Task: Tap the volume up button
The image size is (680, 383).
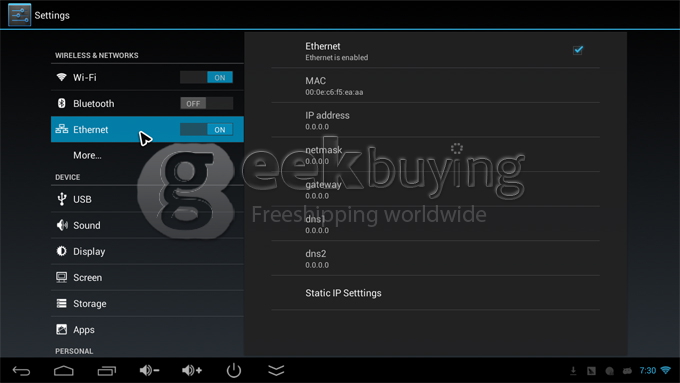Action: (192, 370)
